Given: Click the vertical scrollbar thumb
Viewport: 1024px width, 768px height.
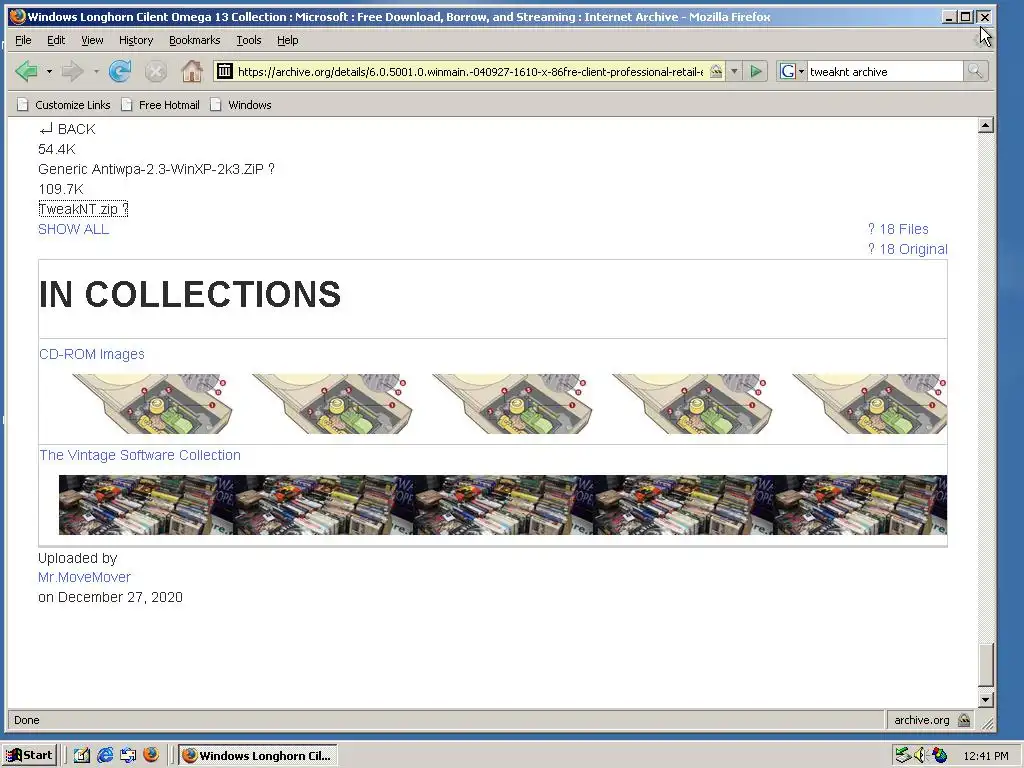Looking at the screenshot, I should coord(986,664).
